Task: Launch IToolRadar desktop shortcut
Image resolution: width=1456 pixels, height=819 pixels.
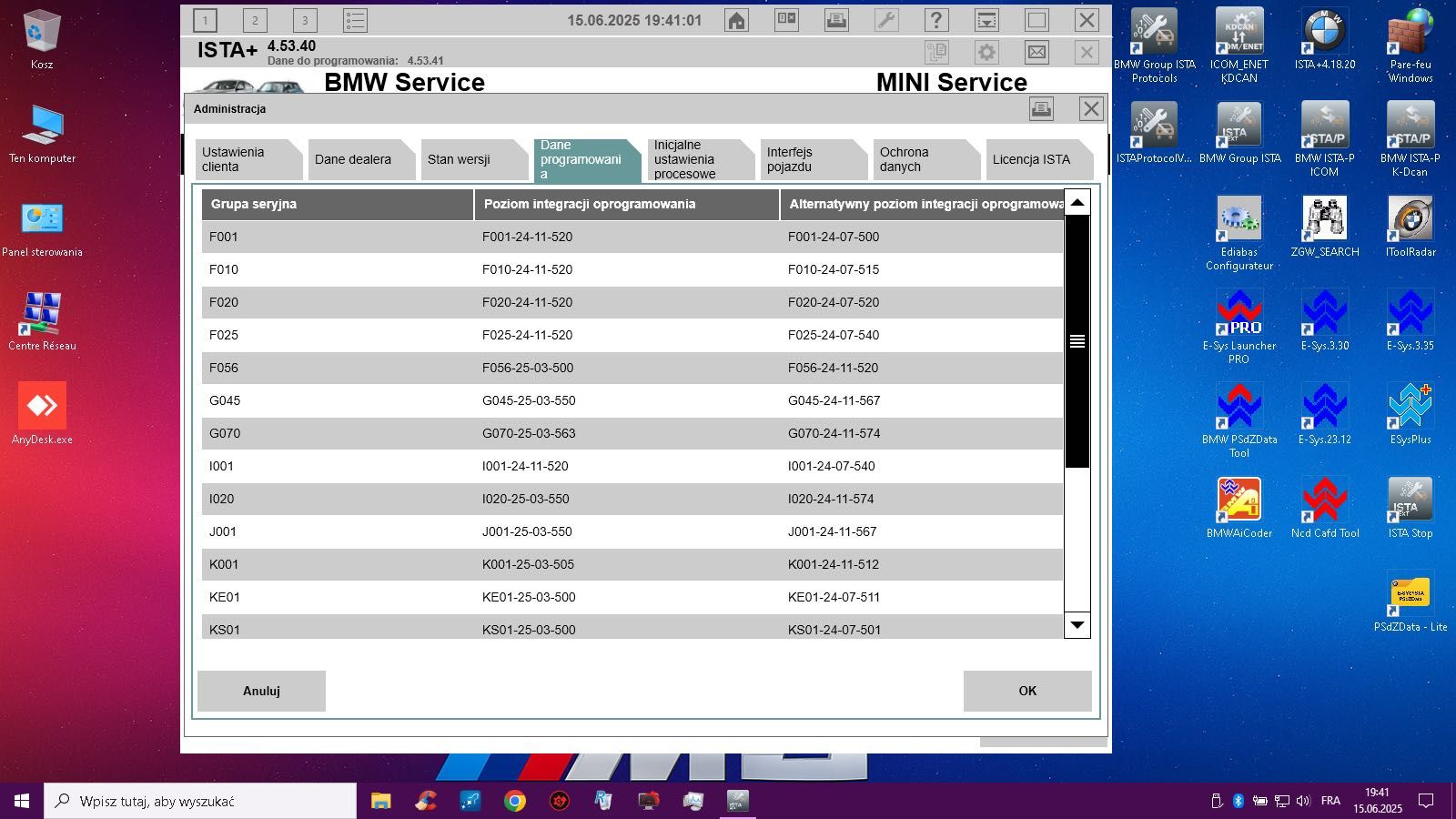Action: pyautogui.click(x=1410, y=227)
